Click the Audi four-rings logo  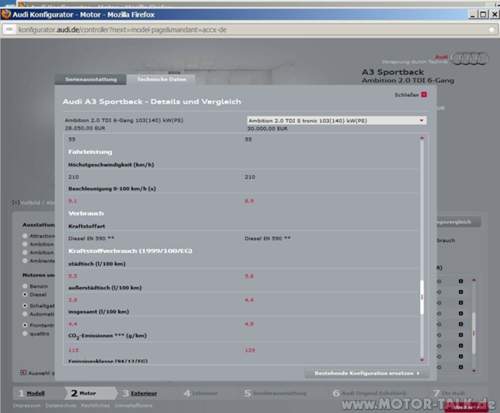pyautogui.click(x=471, y=59)
